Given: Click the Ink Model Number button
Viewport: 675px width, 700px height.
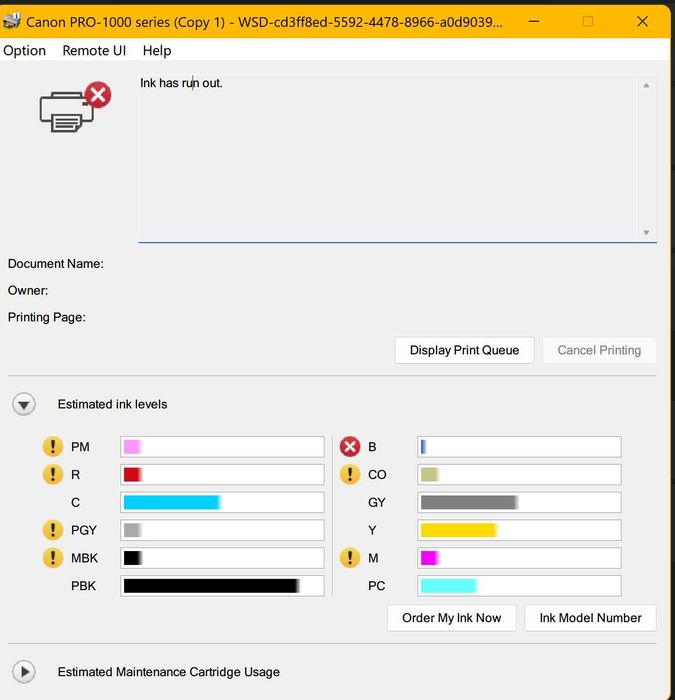Looking at the screenshot, I should [x=590, y=618].
